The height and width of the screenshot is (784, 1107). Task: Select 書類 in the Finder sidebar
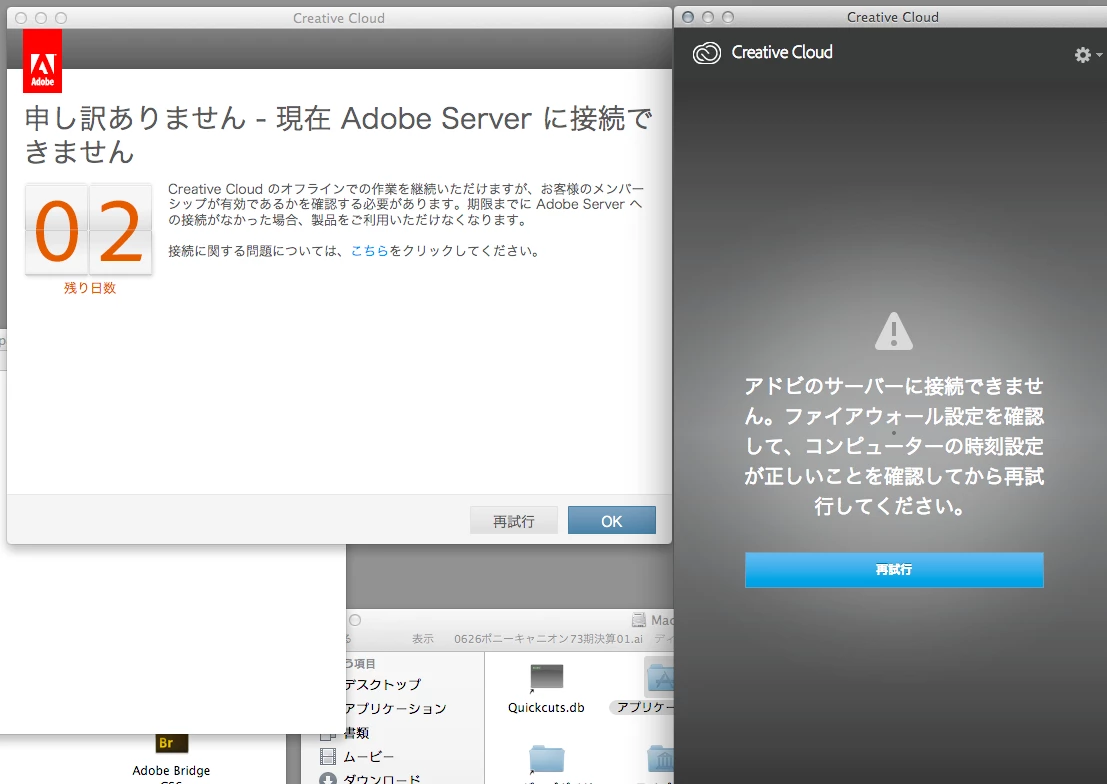(357, 733)
